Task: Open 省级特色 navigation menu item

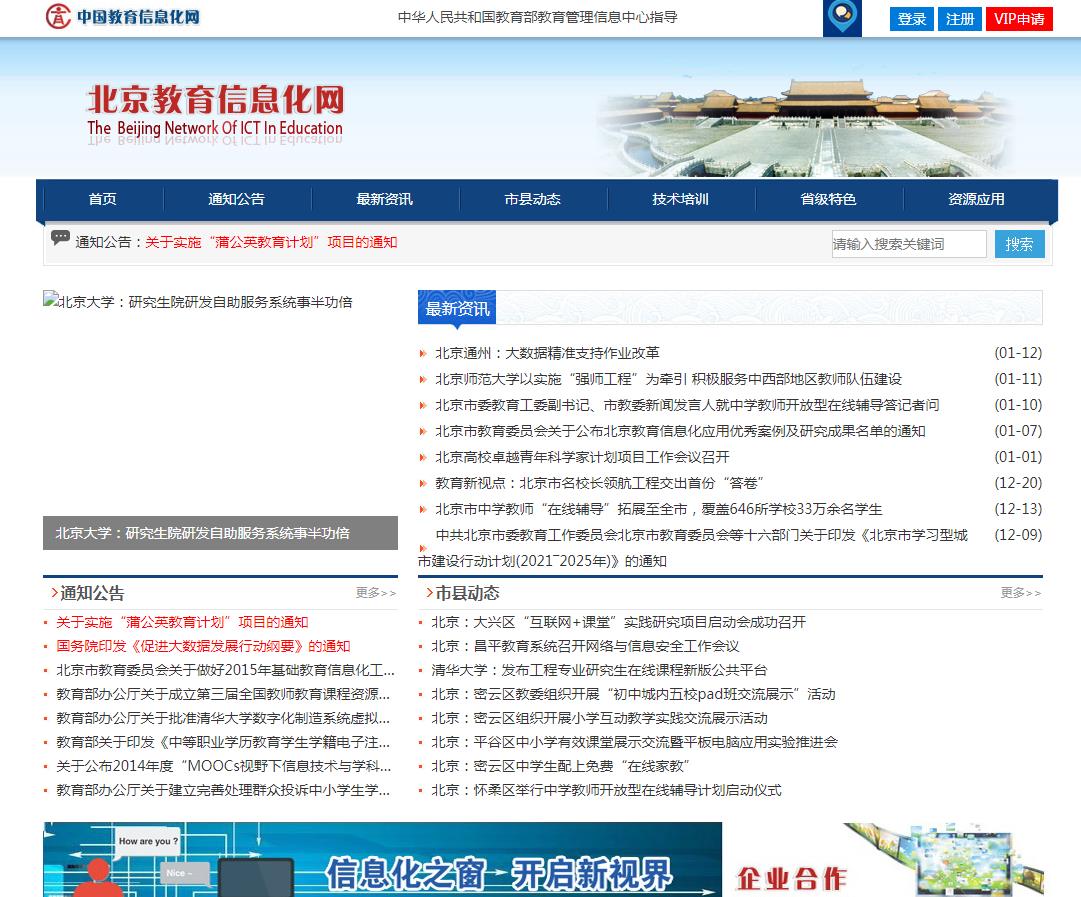Action: pos(828,199)
